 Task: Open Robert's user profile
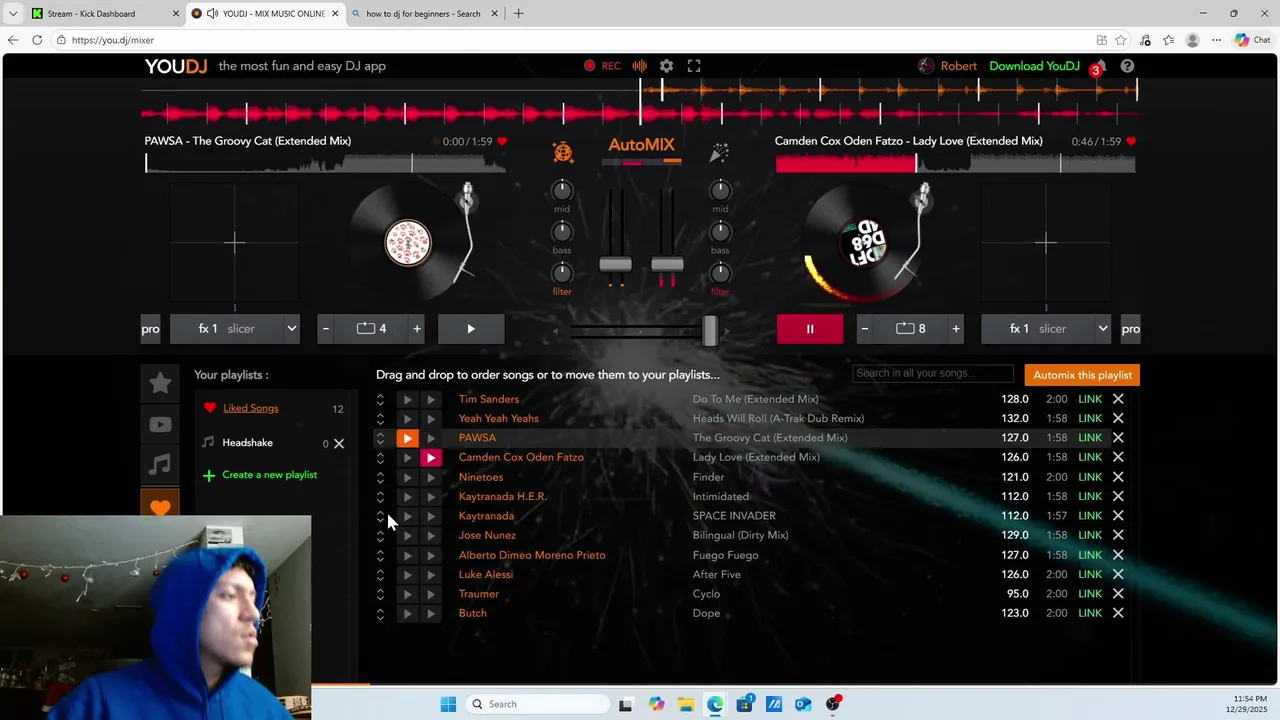[947, 66]
